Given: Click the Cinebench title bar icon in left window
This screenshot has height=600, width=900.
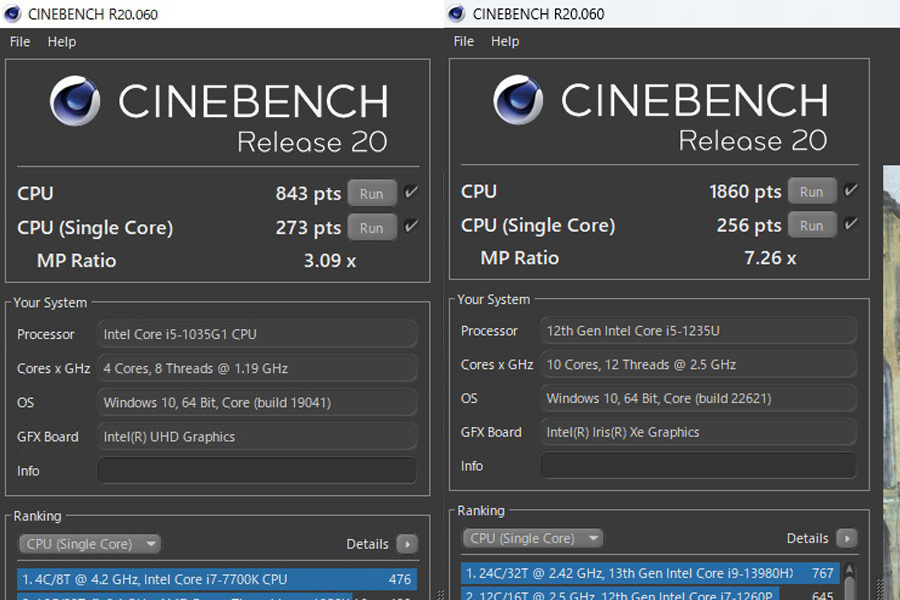Looking at the screenshot, I should pyautogui.click(x=11, y=14).
